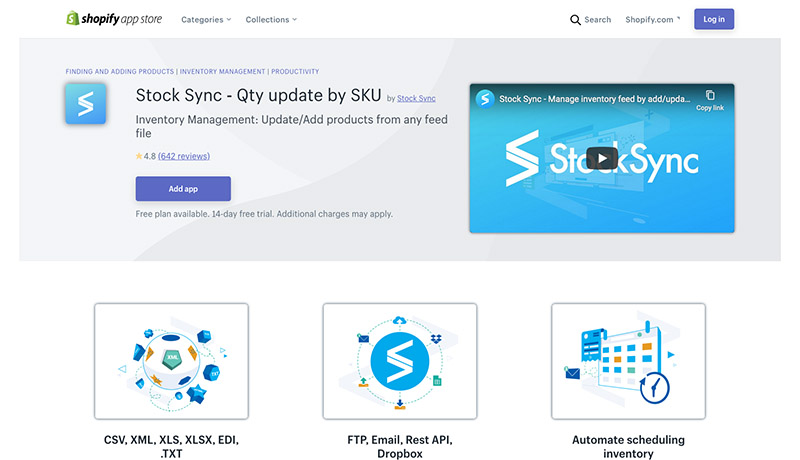Screen dimensions: 800x460
Task: Click the Shopify app store logo
Action: pyautogui.click(x=115, y=19)
